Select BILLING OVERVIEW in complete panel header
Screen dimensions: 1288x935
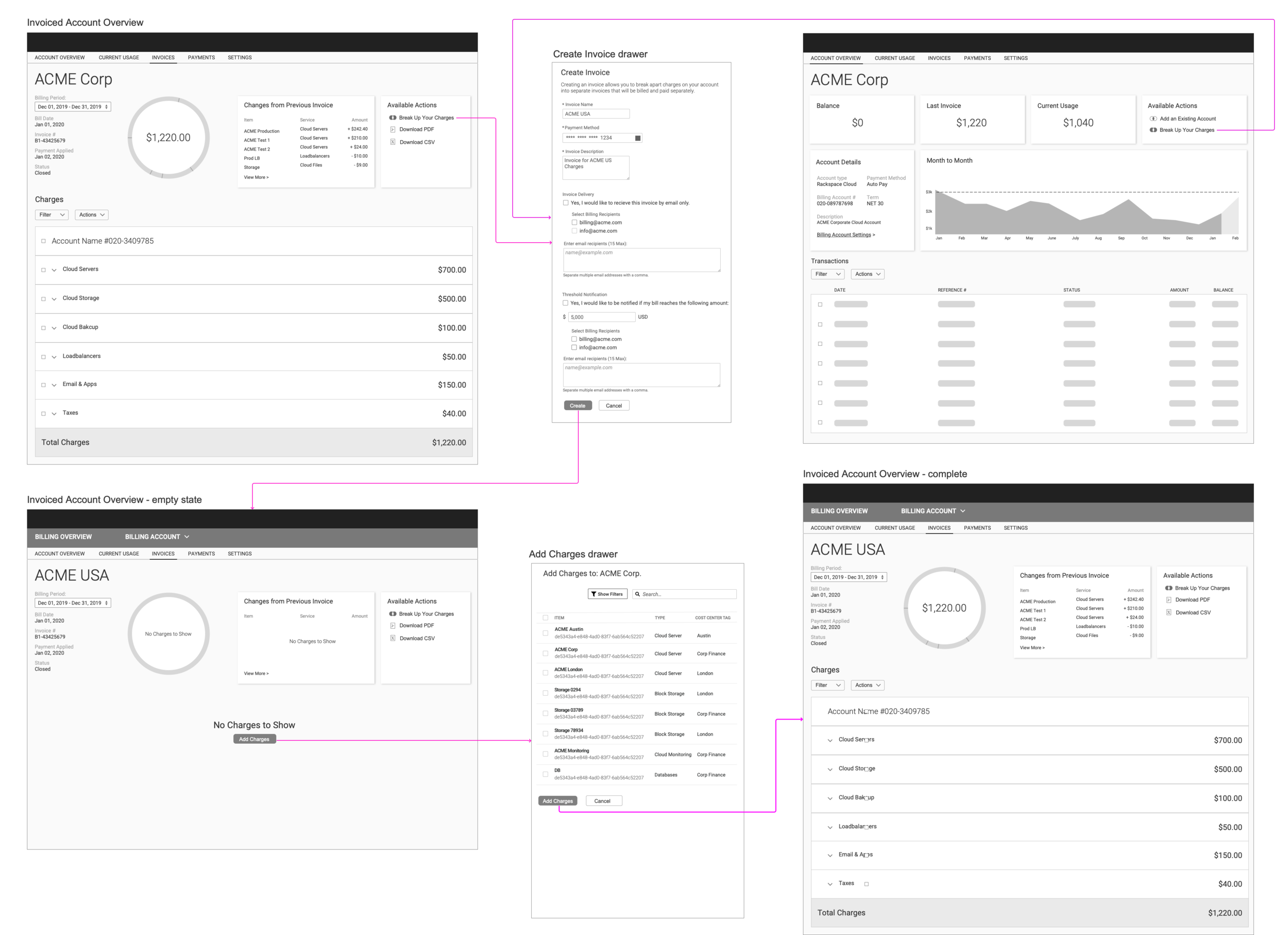pyautogui.click(x=839, y=511)
